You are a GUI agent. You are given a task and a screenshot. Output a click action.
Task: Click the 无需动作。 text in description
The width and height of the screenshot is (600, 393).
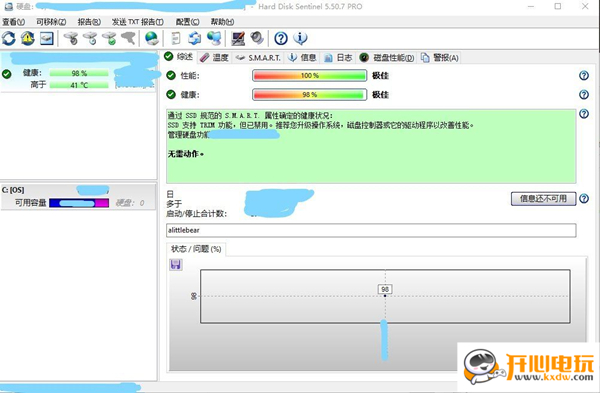(186, 154)
